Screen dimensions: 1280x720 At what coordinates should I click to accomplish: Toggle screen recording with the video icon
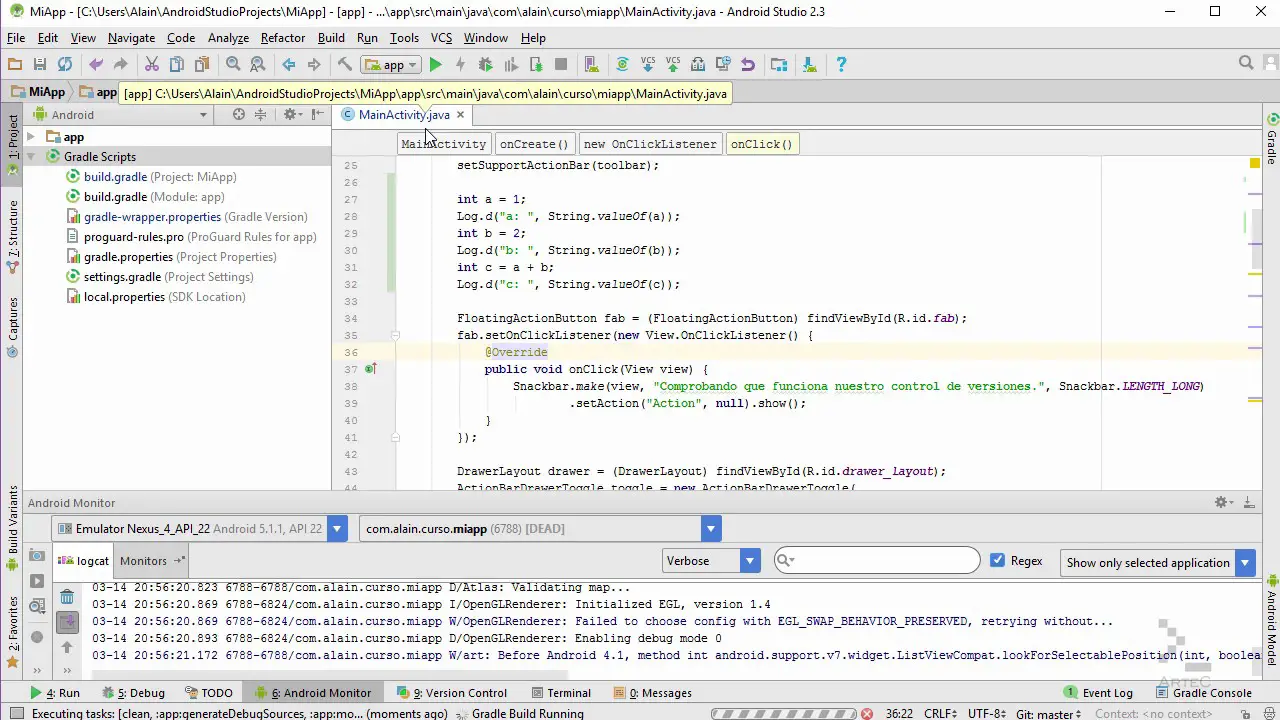pos(38,581)
